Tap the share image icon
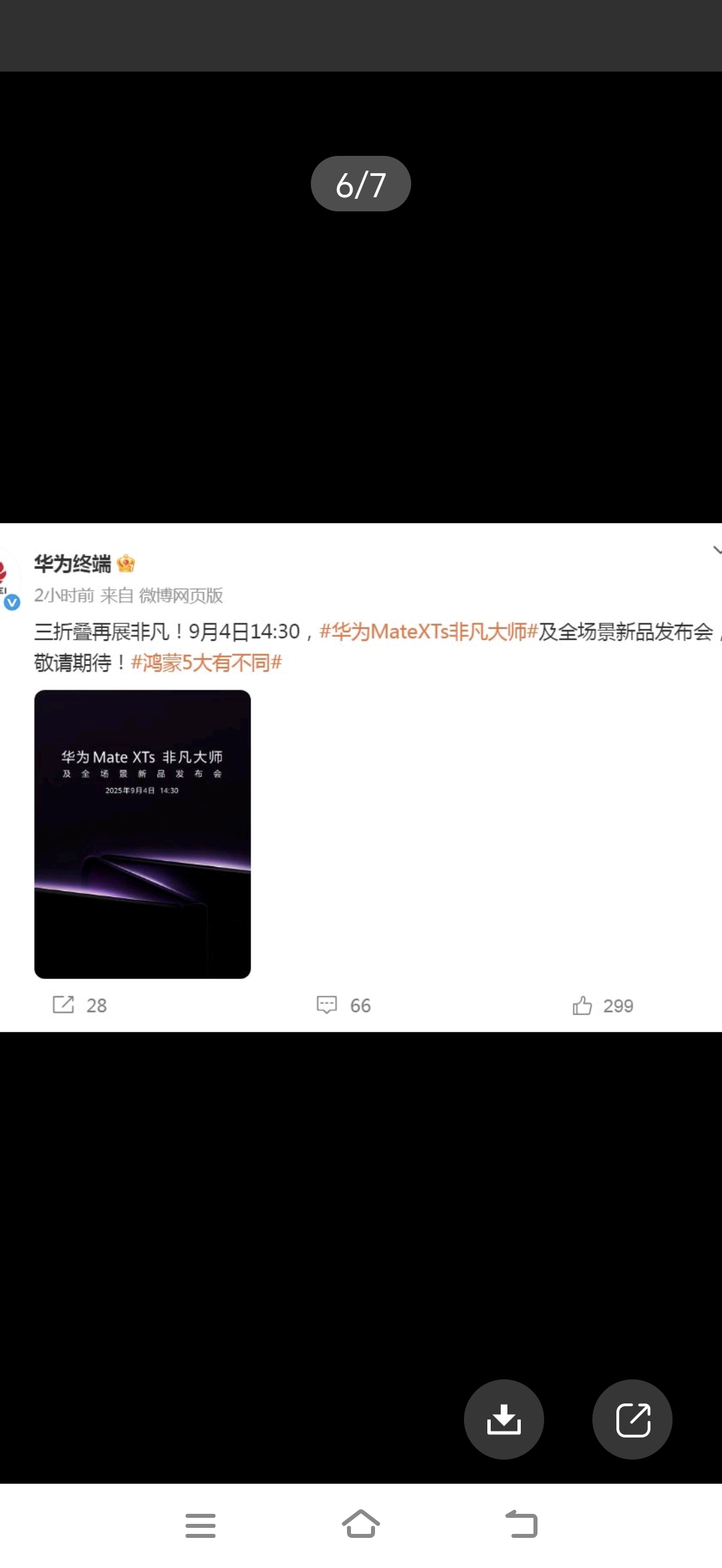 tap(632, 1419)
